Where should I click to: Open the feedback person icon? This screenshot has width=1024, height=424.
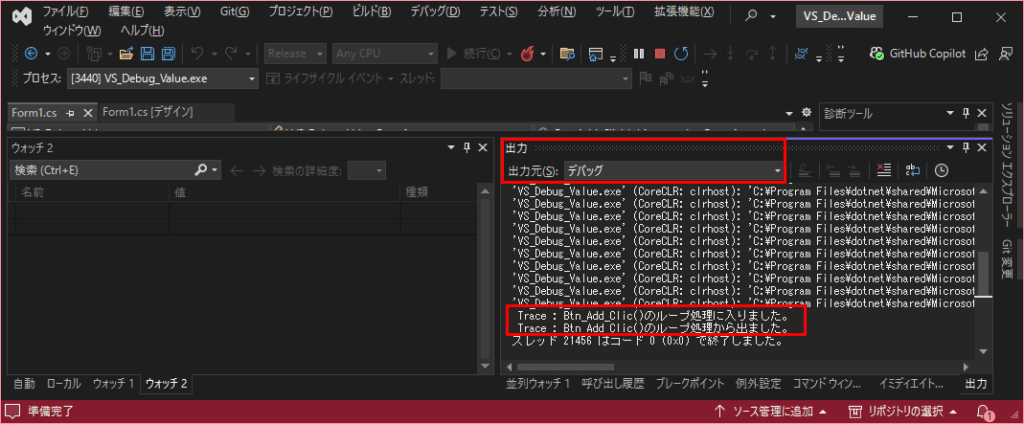[1006, 54]
